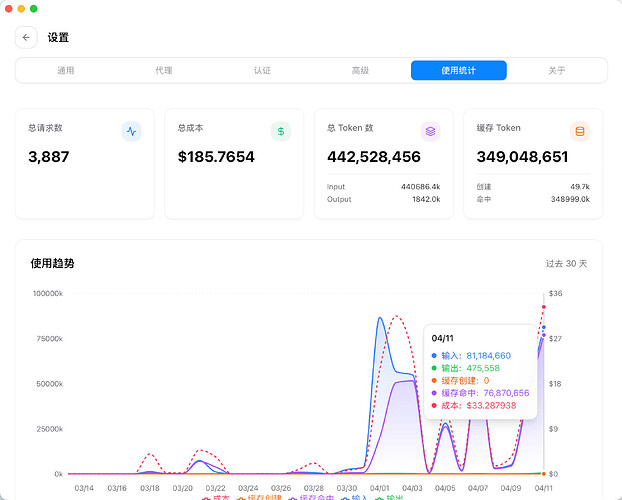Click the 命中 348999.0k value
This screenshot has width=622, height=500.
(570, 199)
